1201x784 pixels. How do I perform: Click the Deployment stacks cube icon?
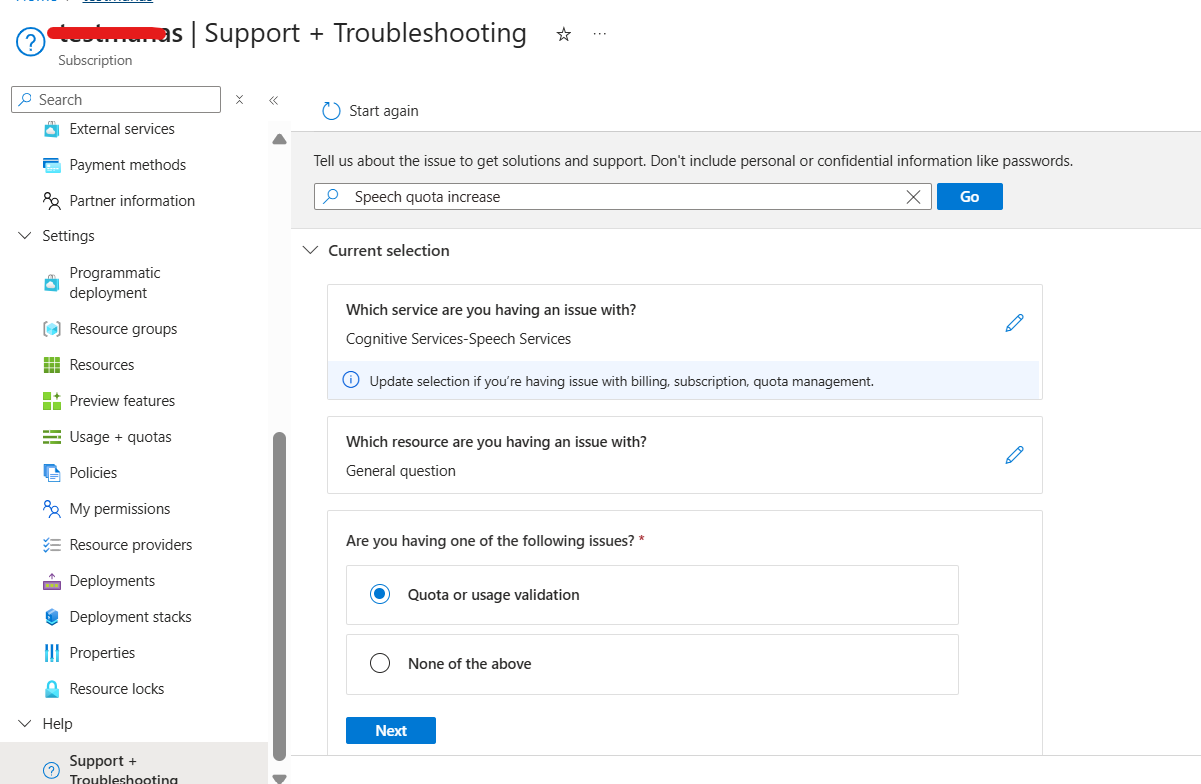point(52,617)
